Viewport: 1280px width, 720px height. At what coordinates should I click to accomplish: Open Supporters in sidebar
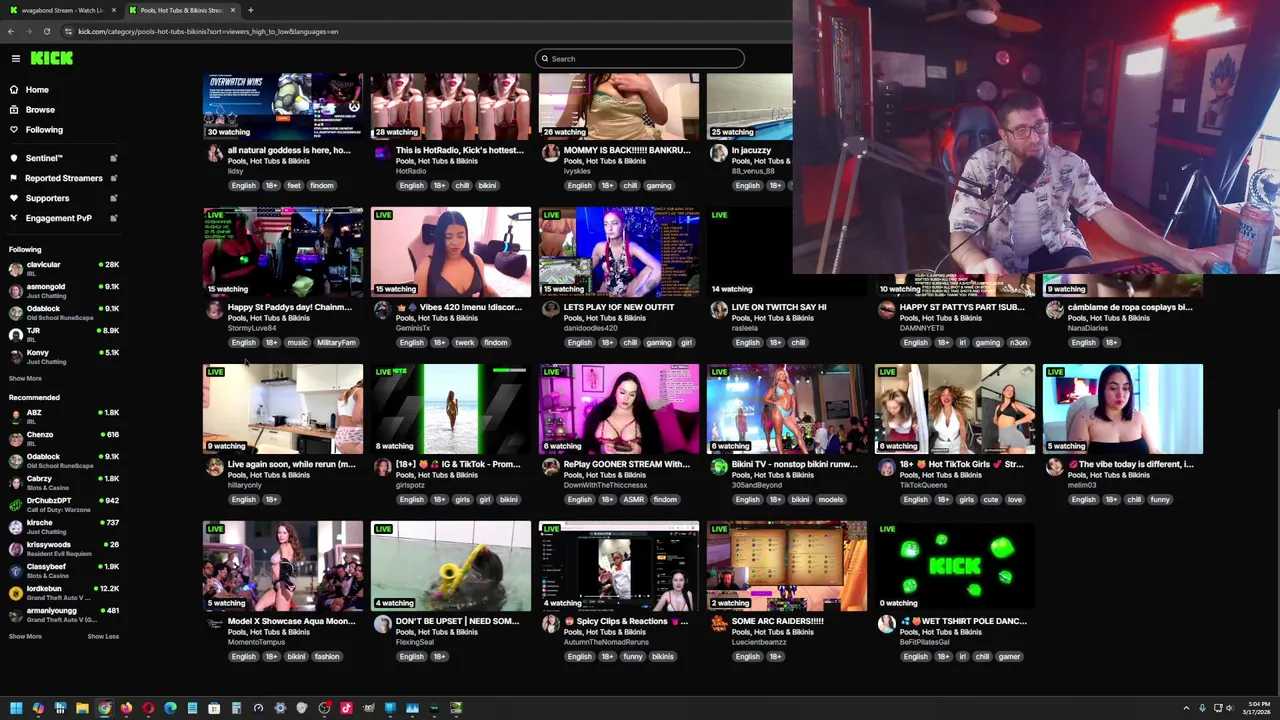coord(47,198)
